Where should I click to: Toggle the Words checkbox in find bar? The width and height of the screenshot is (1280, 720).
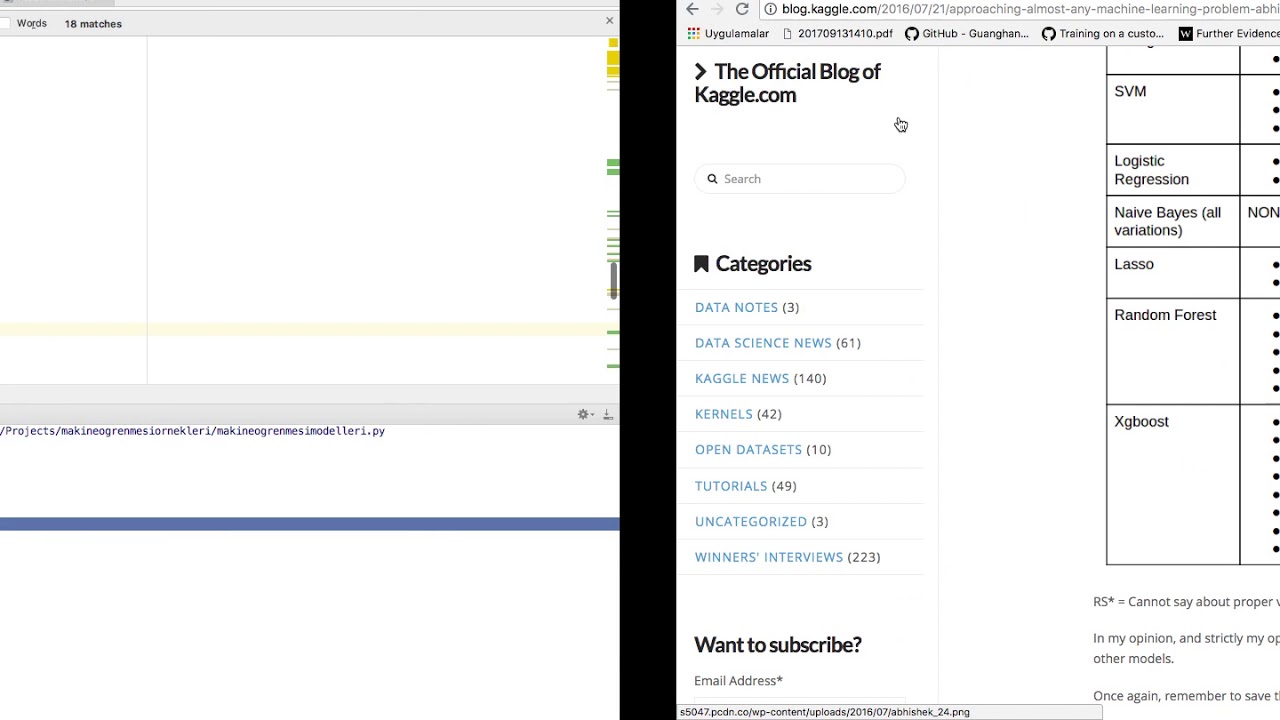tap(5, 23)
